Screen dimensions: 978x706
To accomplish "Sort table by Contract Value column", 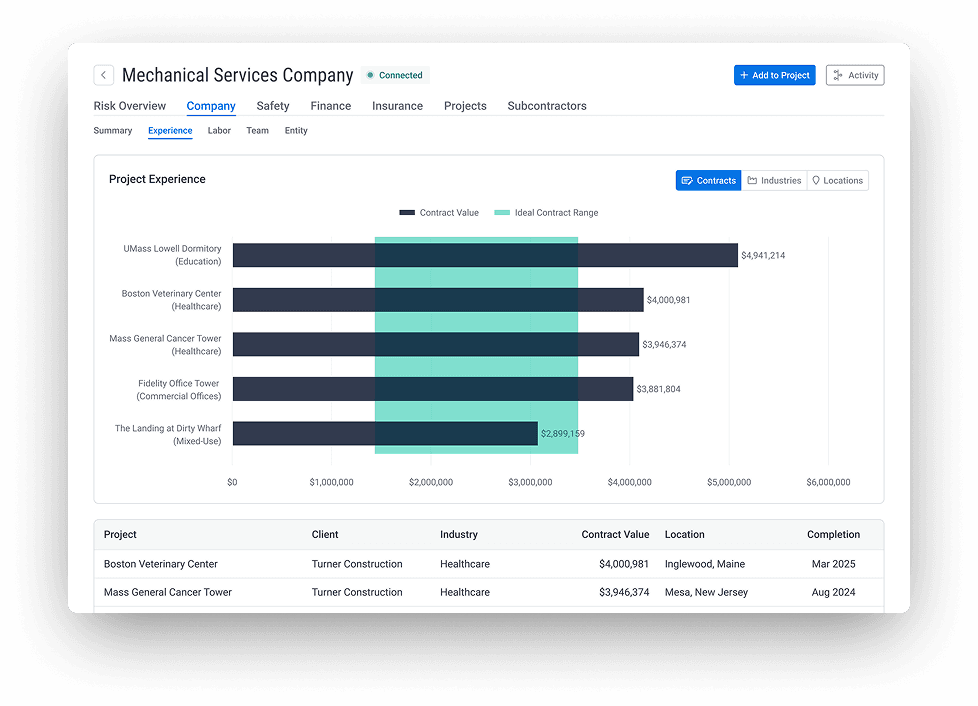I will (615, 535).
